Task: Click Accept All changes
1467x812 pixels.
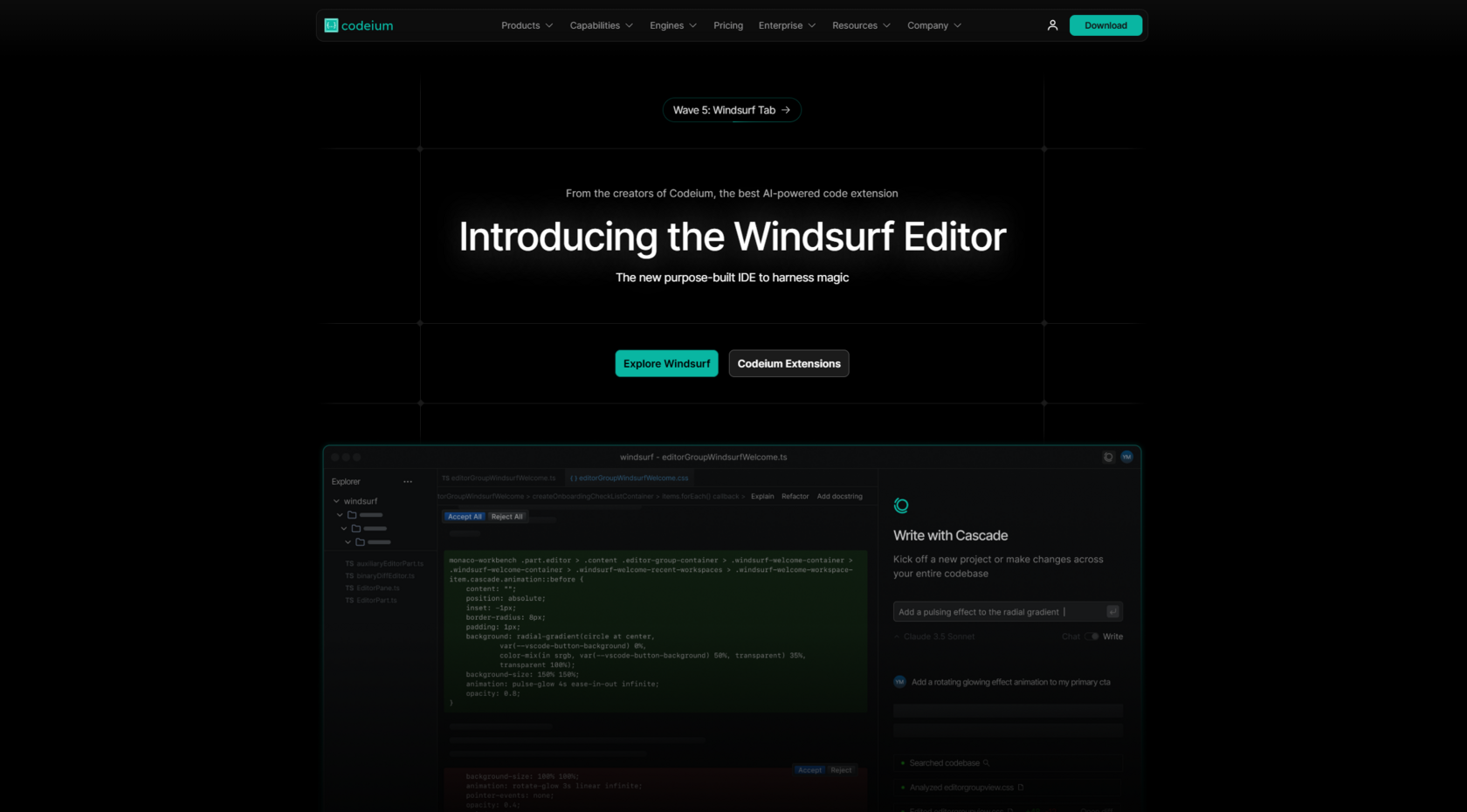Action: 465,517
